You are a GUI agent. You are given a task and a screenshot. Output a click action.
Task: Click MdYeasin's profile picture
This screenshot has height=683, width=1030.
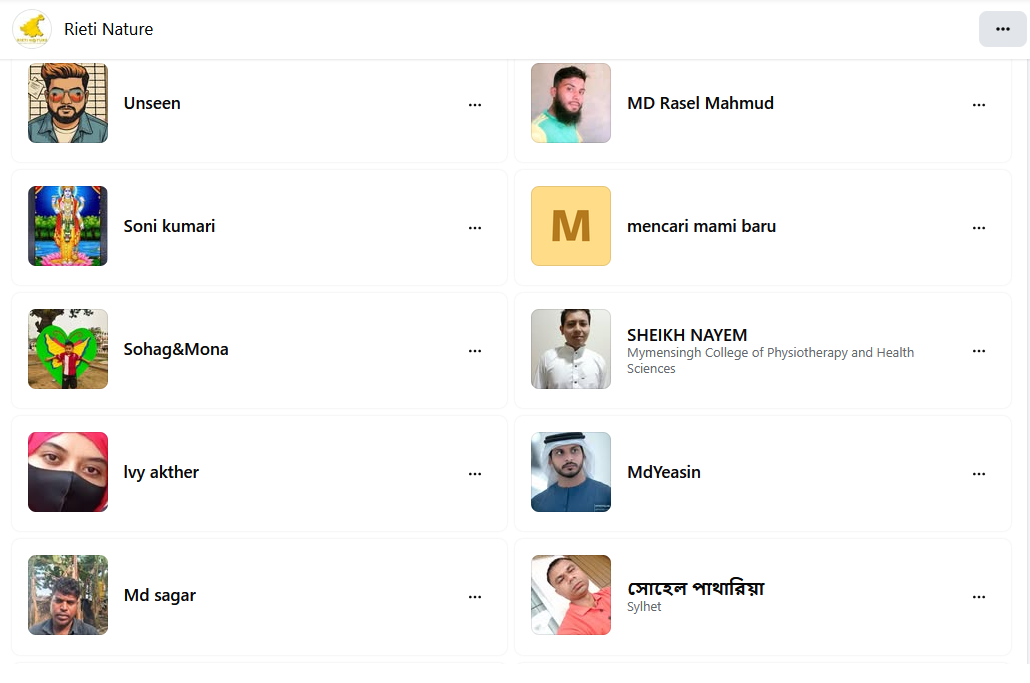tap(571, 472)
